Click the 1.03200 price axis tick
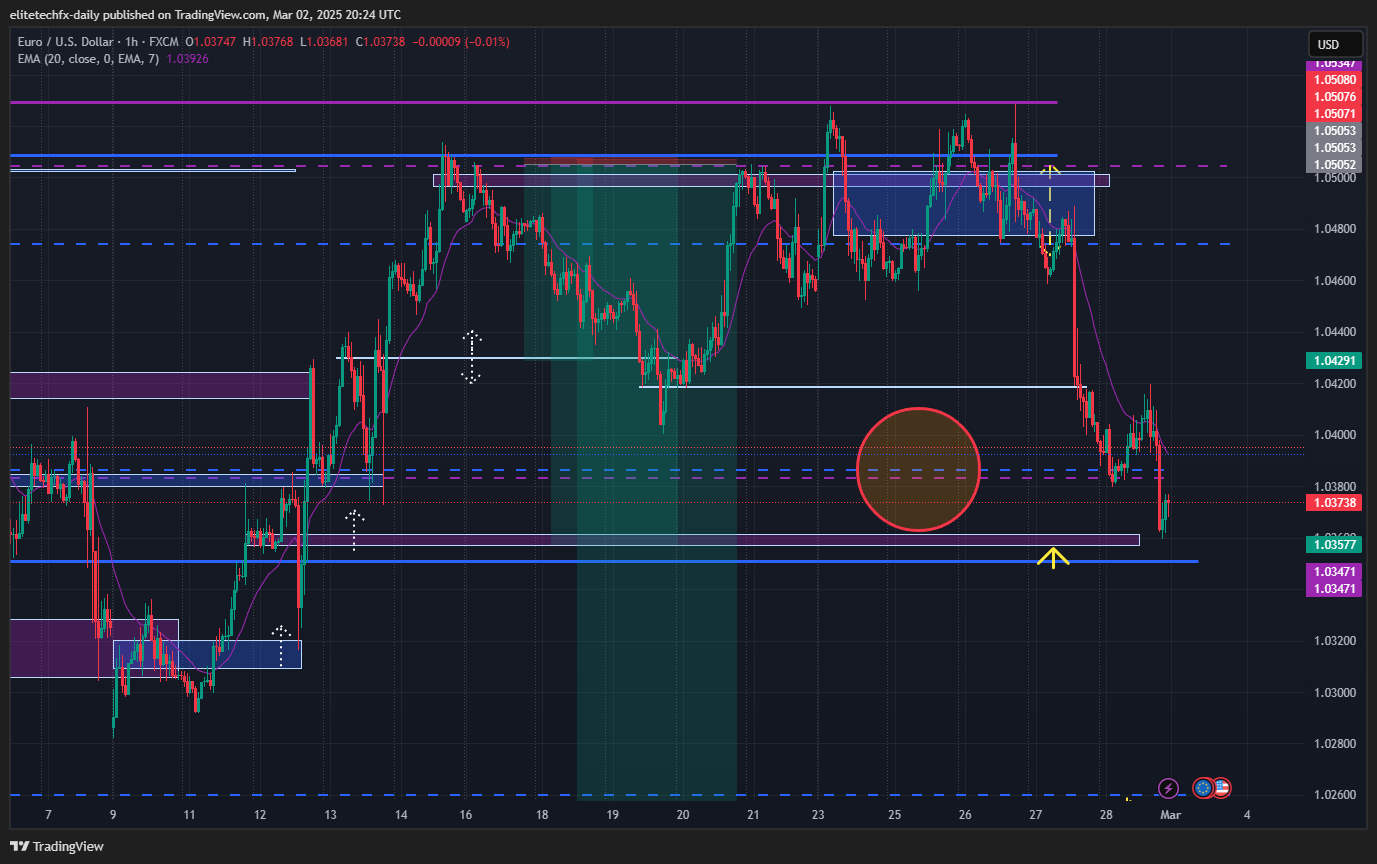The width and height of the screenshot is (1377, 864). [x=1334, y=641]
